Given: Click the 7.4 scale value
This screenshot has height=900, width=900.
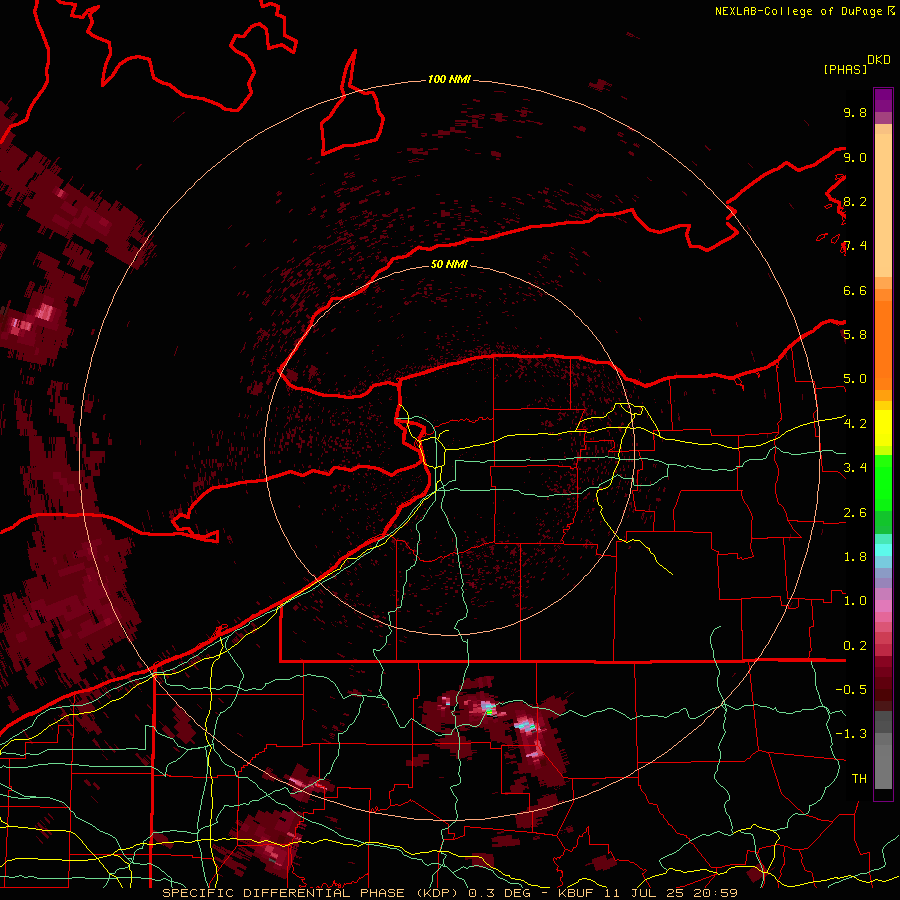Looking at the screenshot, I should point(855,246).
